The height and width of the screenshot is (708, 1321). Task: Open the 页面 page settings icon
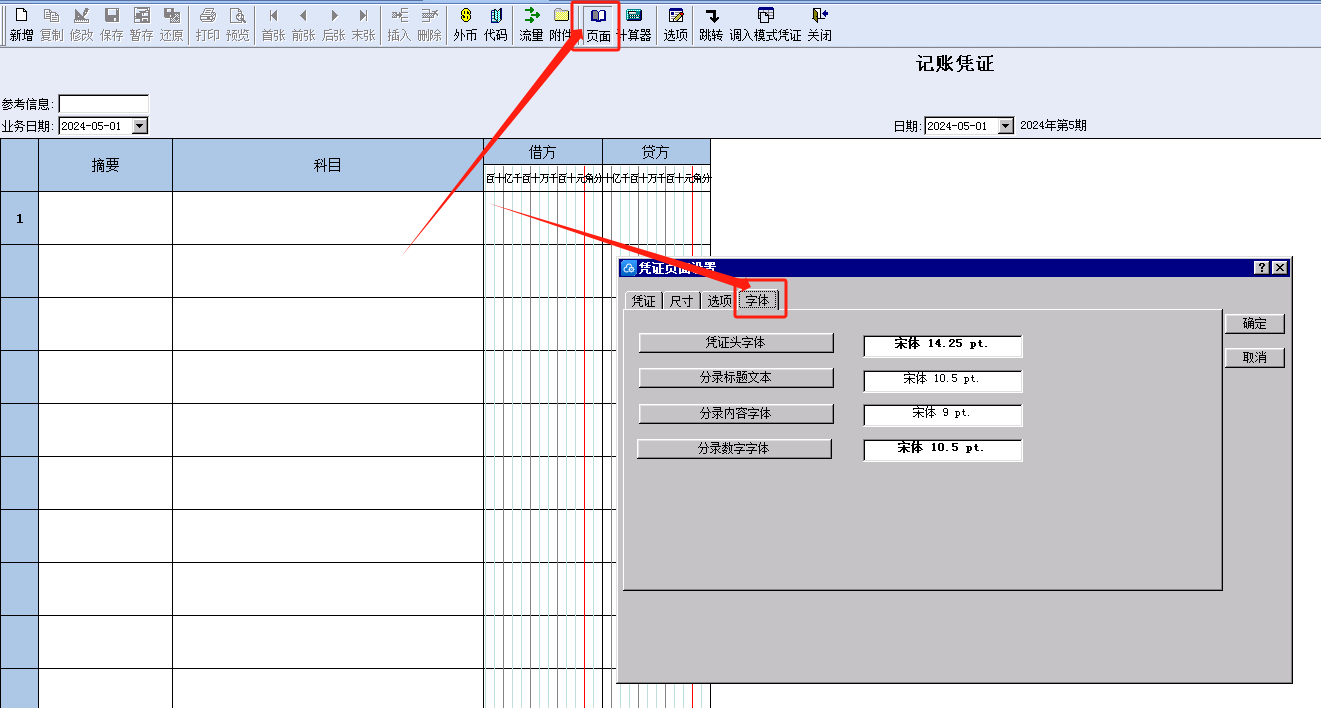[x=598, y=24]
